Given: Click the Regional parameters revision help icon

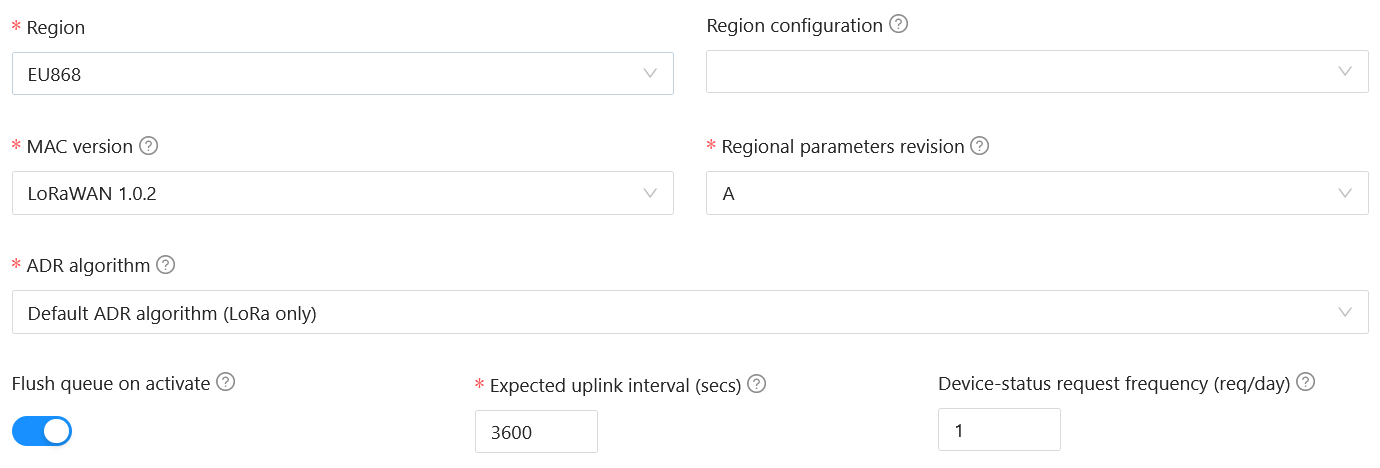Looking at the screenshot, I should (x=980, y=146).
